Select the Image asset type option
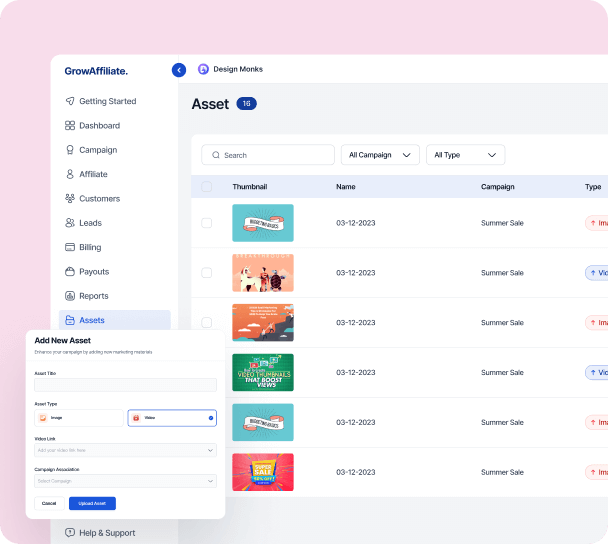The height and width of the screenshot is (544, 608). tap(79, 418)
